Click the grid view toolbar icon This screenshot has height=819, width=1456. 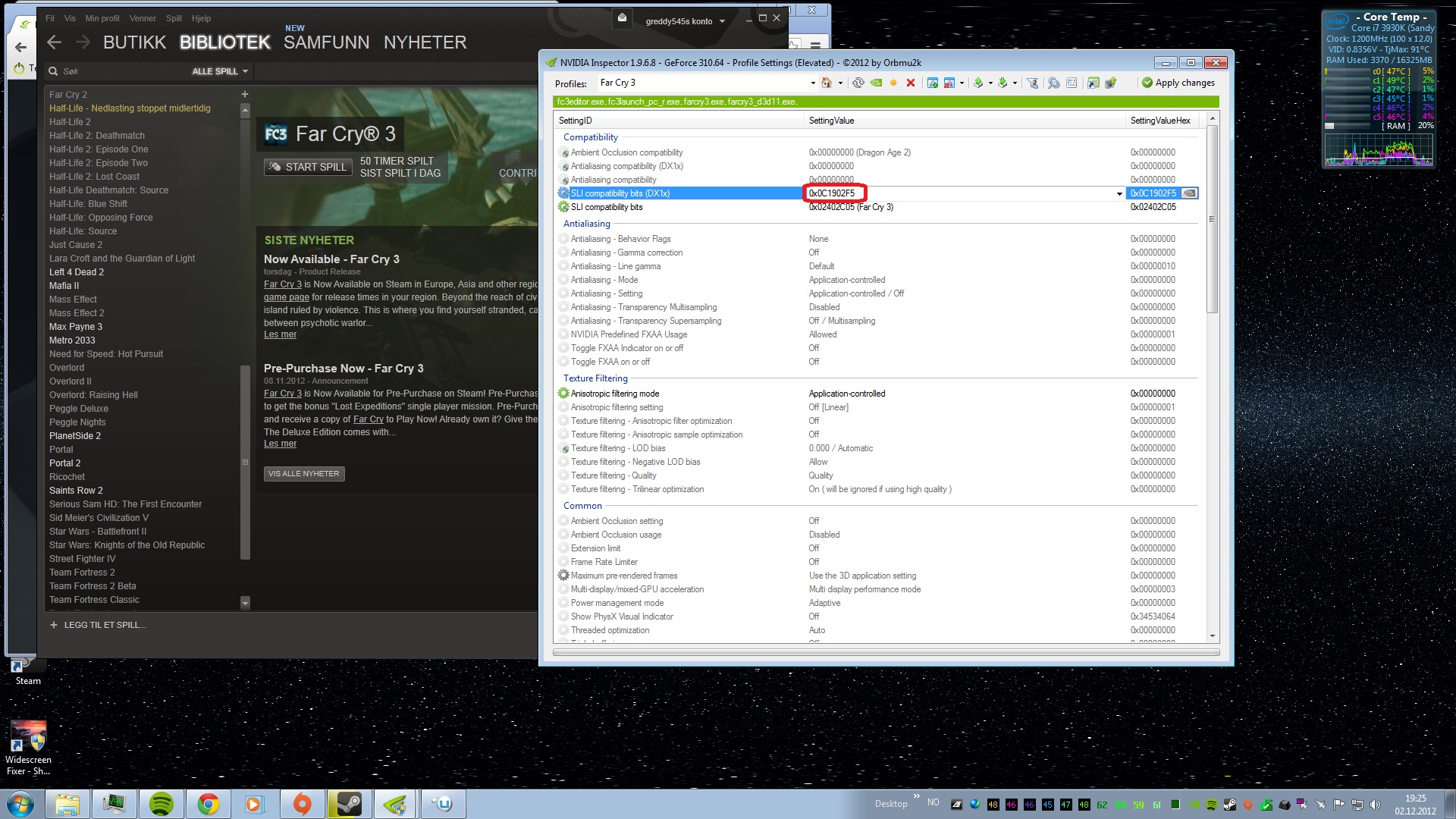coord(1072,83)
